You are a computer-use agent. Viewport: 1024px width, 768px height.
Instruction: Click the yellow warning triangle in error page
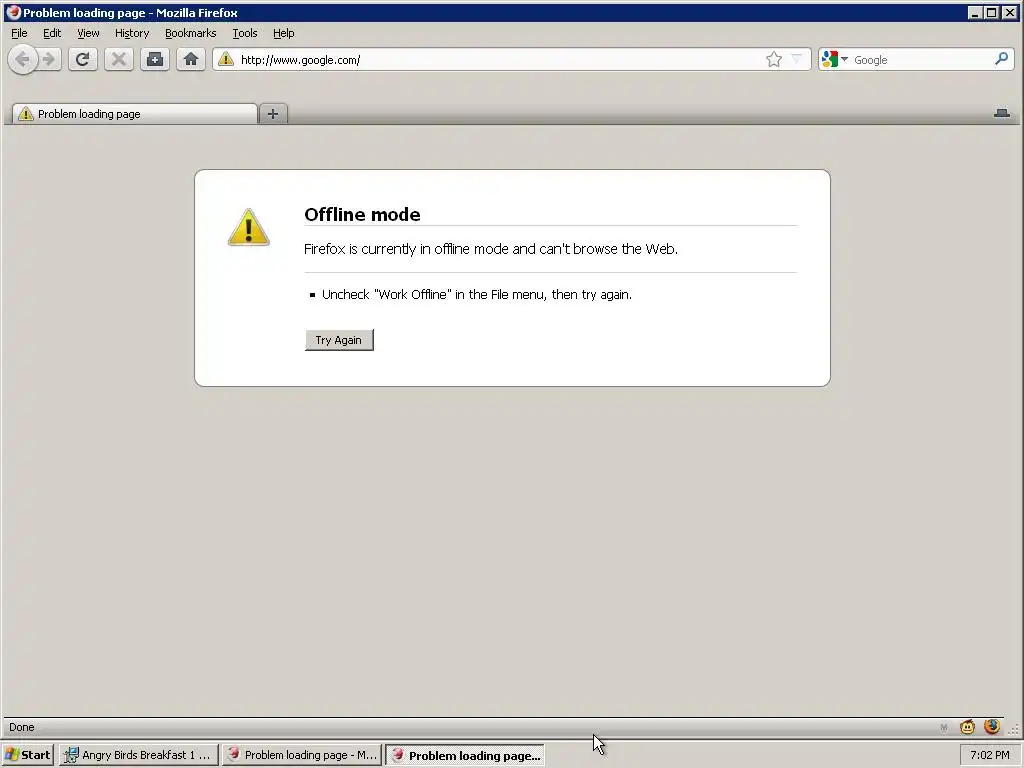[249, 227]
